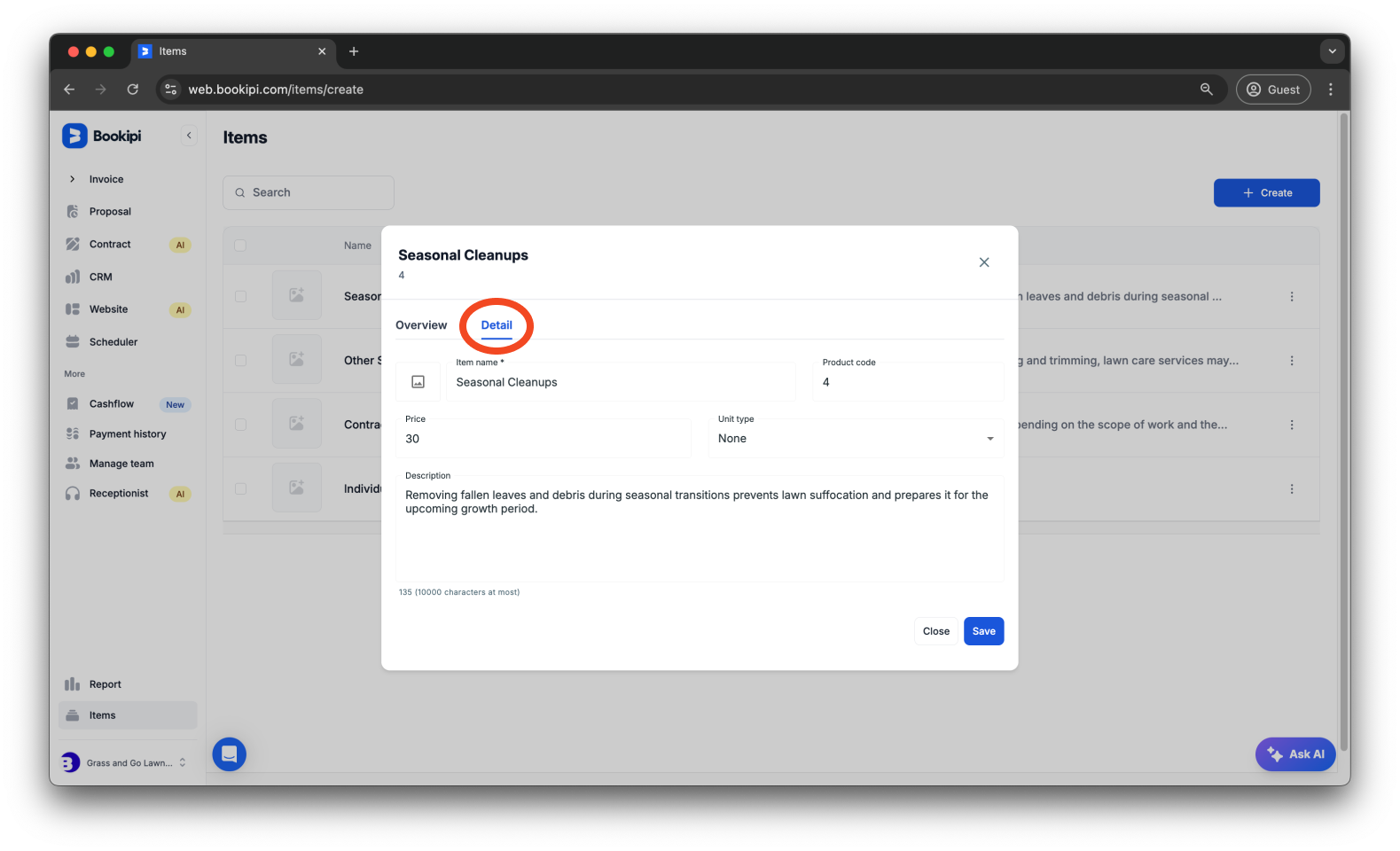Close the Seasonal Cleanups dialog with X
The width and height of the screenshot is (1400, 851).
pyautogui.click(x=984, y=262)
